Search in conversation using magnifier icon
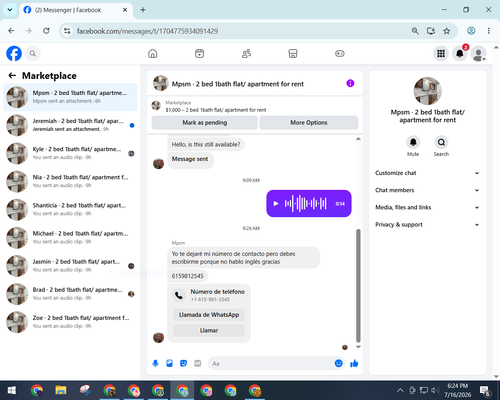The image size is (500, 400). (441, 142)
